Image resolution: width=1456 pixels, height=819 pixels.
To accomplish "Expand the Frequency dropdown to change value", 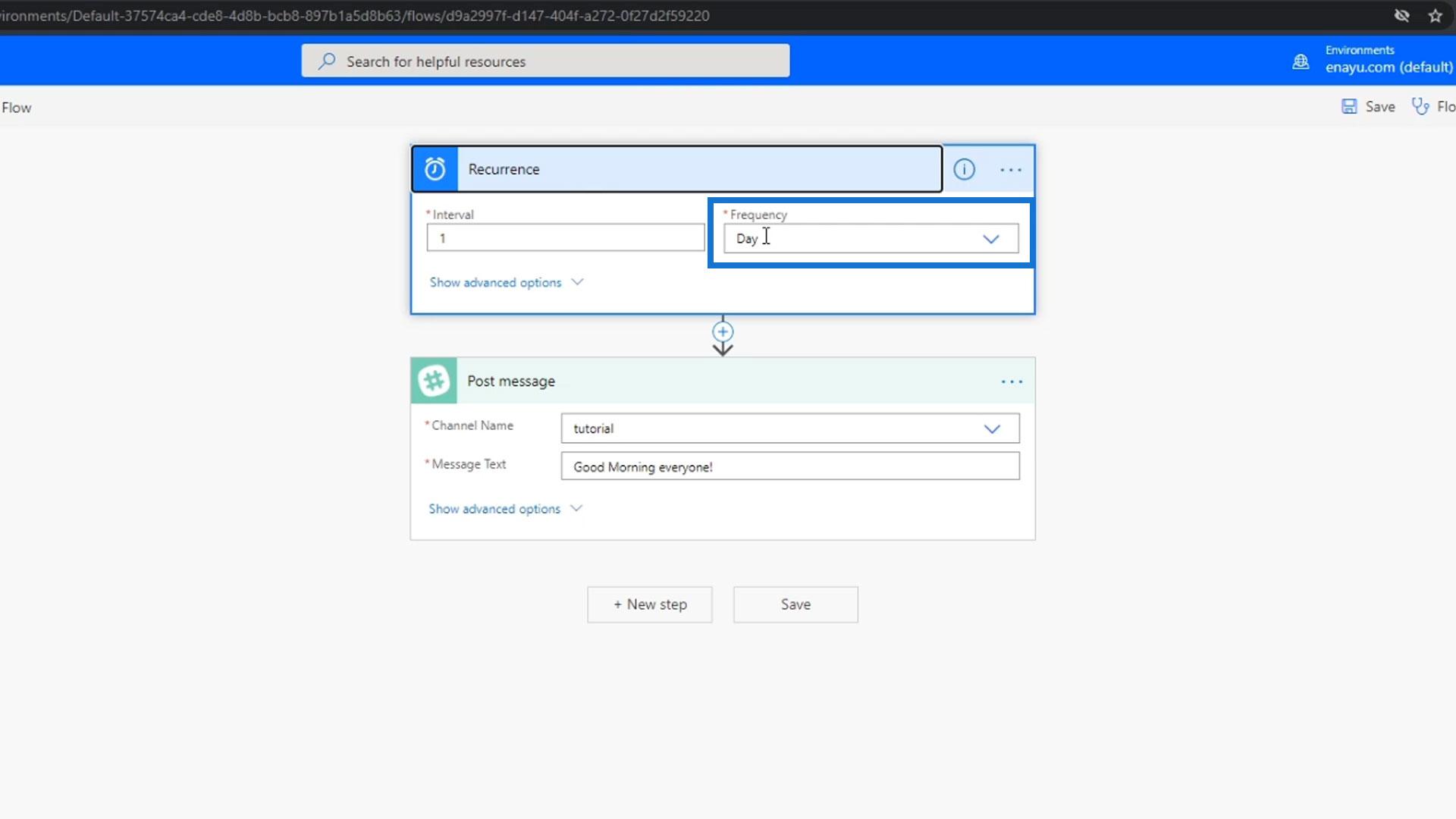I will (x=991, y=238).
